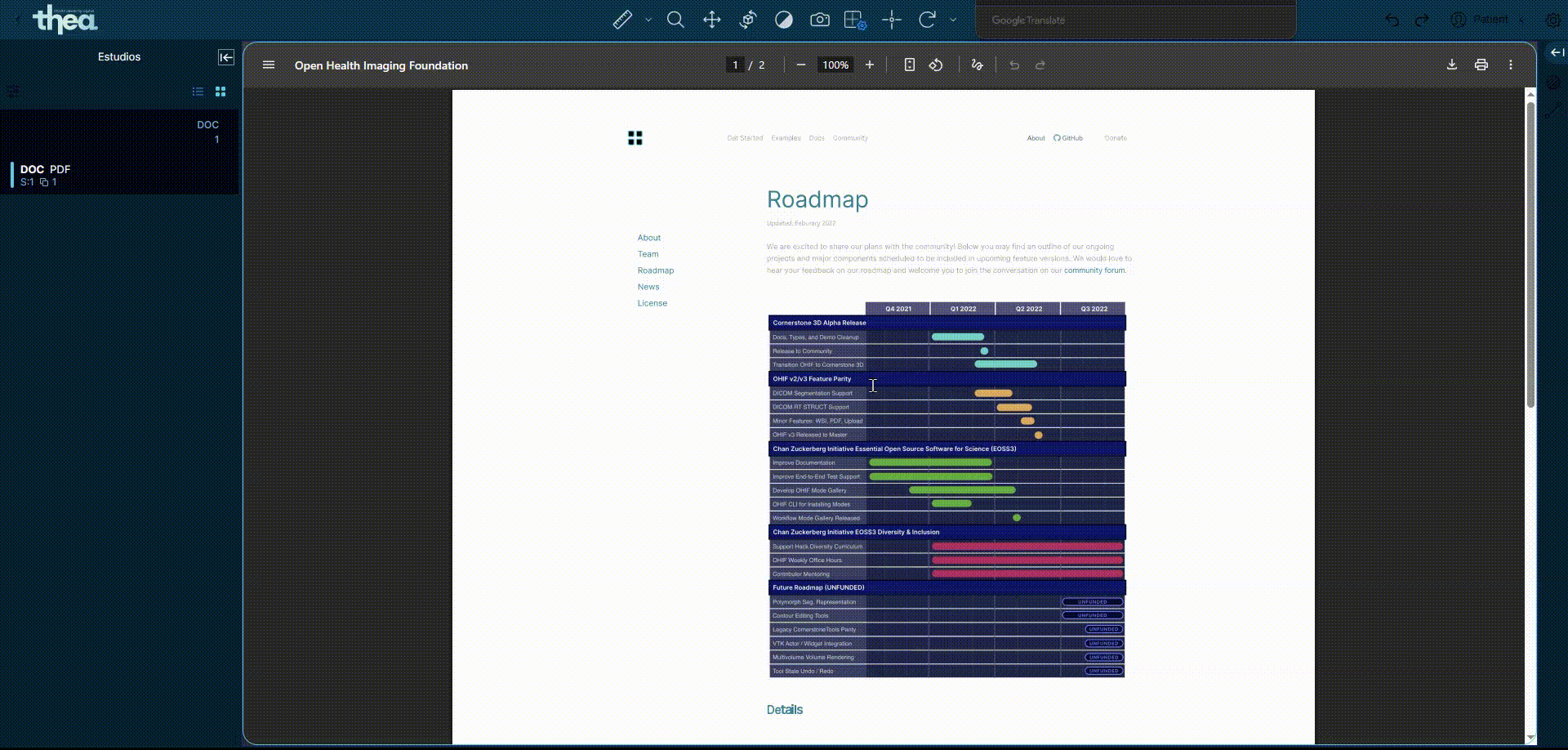Capture viewport with camera icon
1568x750 pixels.
coord(820,20)
